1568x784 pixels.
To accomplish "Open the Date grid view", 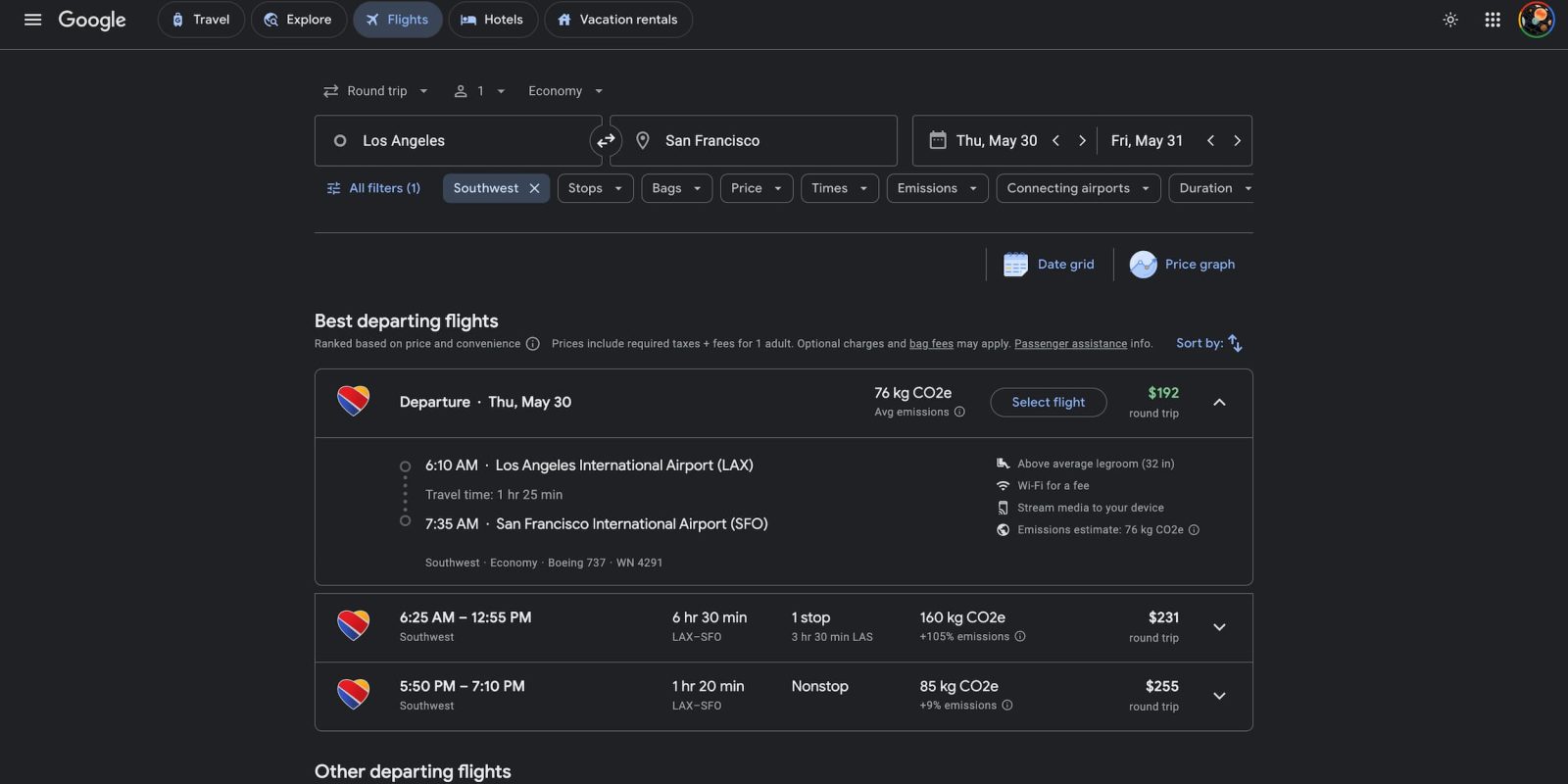I will 1049,265.
